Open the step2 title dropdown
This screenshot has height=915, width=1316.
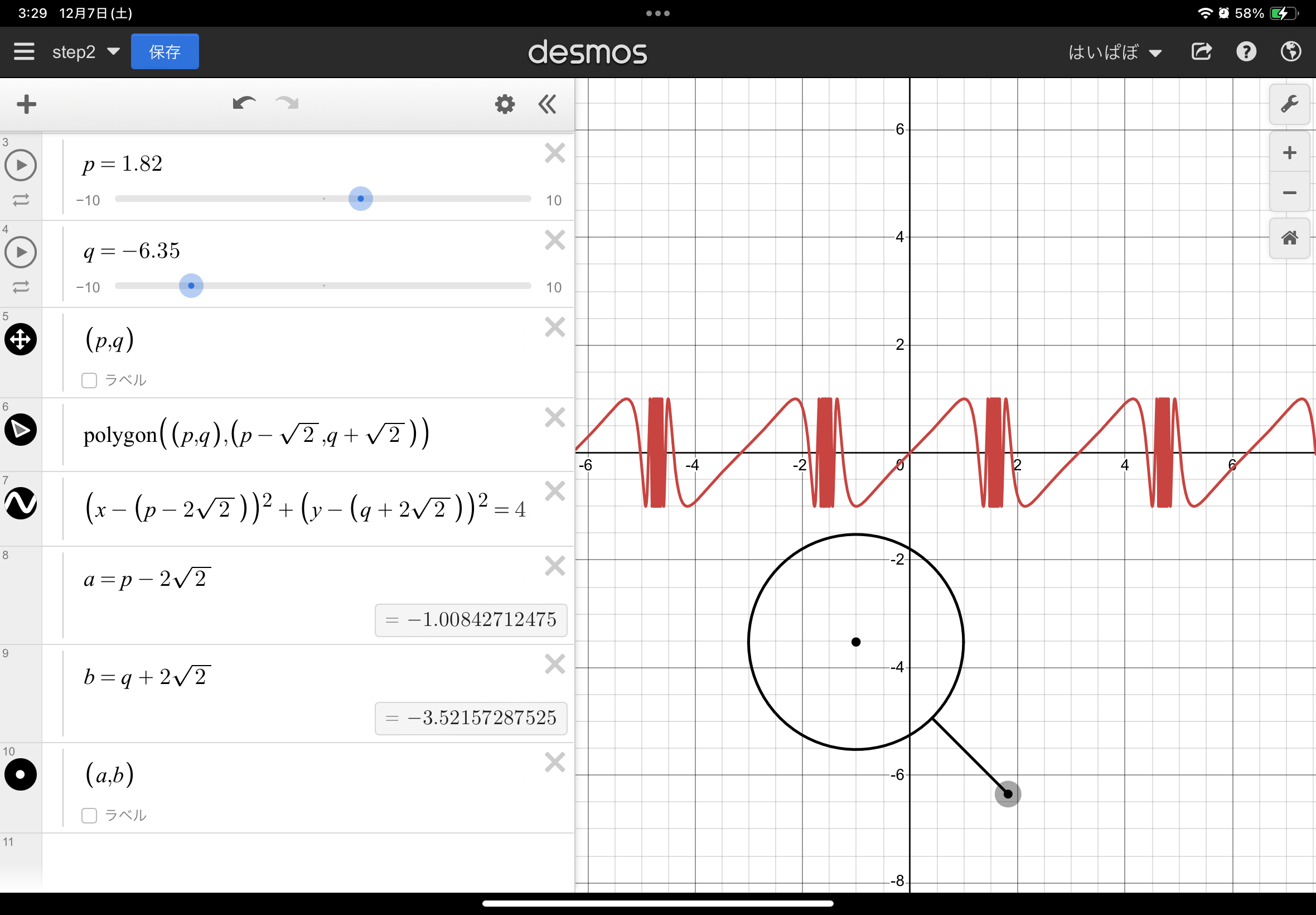[86, 51]
